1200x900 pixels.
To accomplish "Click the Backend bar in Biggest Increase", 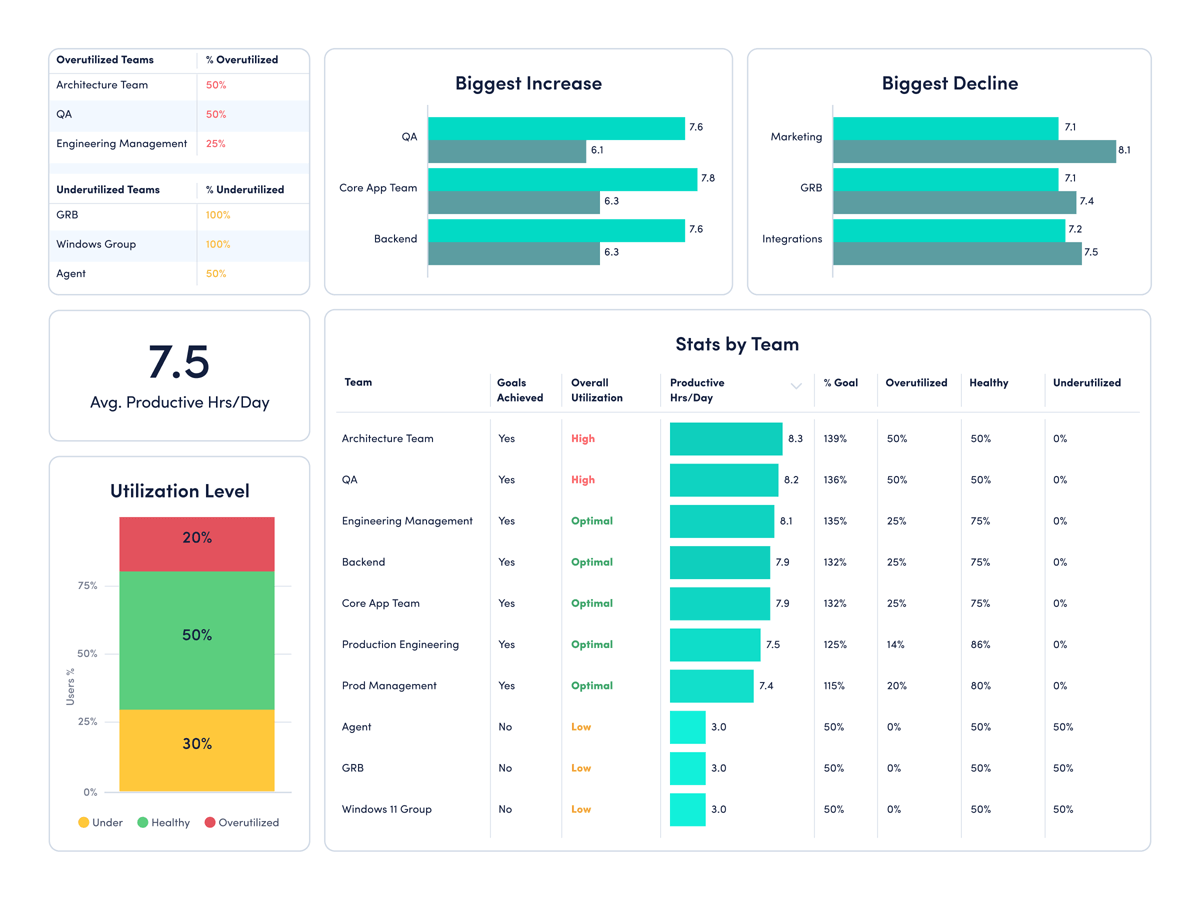I will [x=555, y=229].
